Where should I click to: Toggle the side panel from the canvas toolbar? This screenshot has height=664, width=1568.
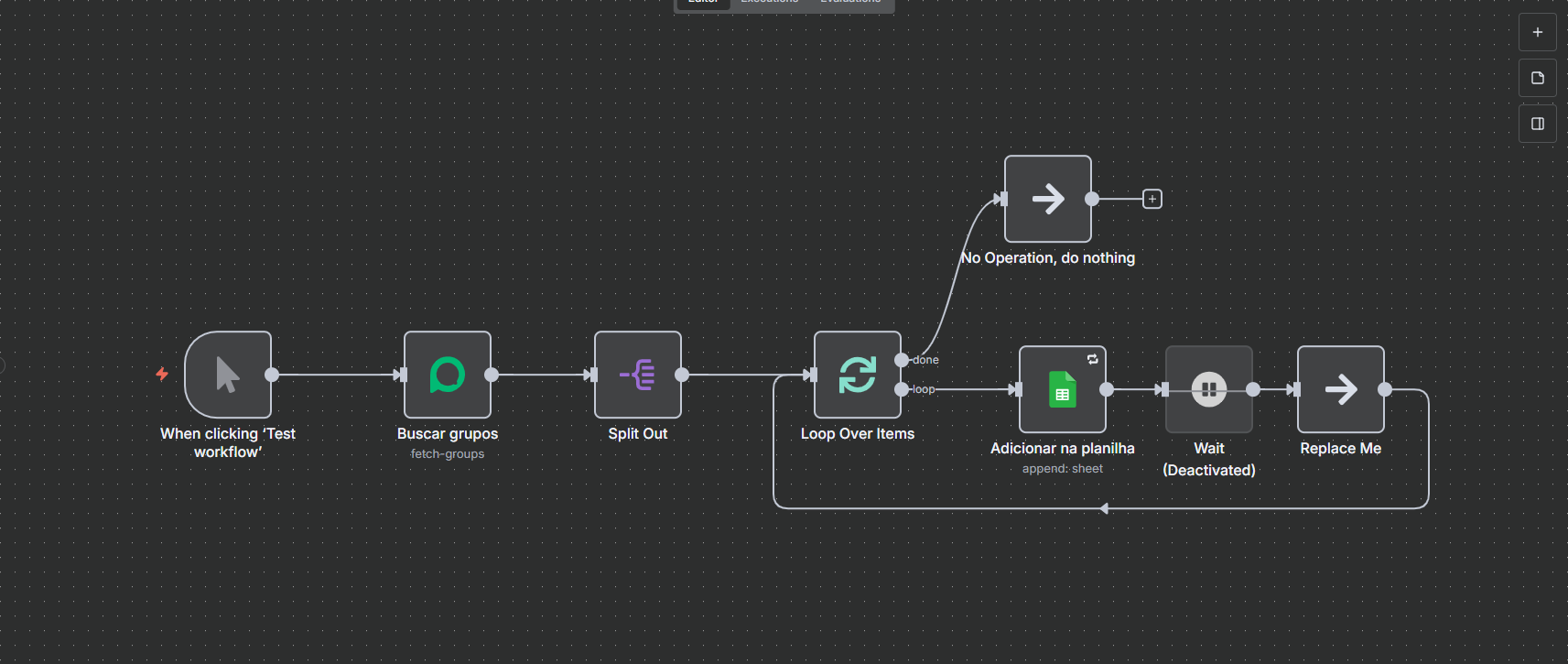[1538, 124]
